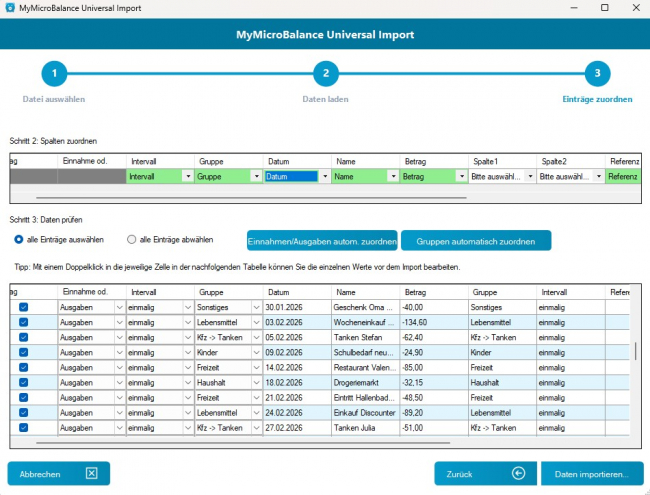
Task: Toggle the checkbox in the Drogeriemarkt row
Action: tap(24, 383)
